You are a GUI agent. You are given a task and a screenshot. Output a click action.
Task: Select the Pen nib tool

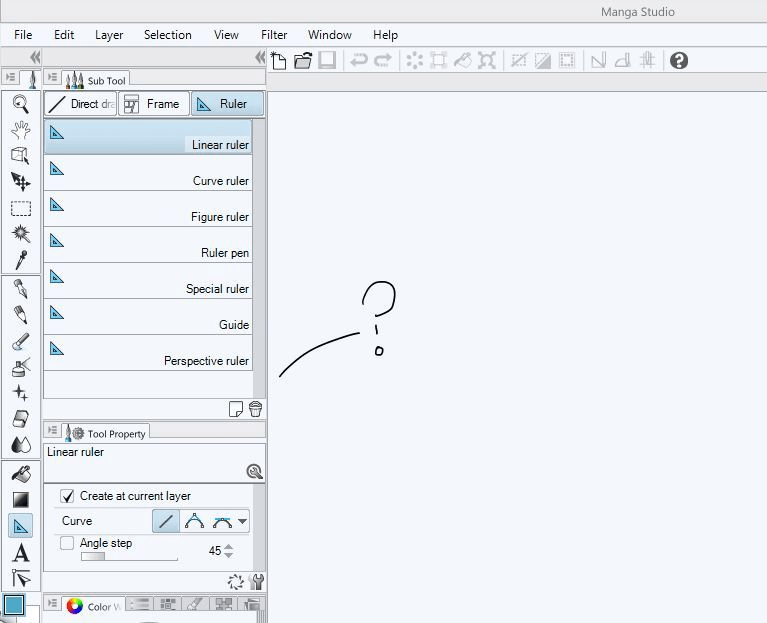click(21, 289)
